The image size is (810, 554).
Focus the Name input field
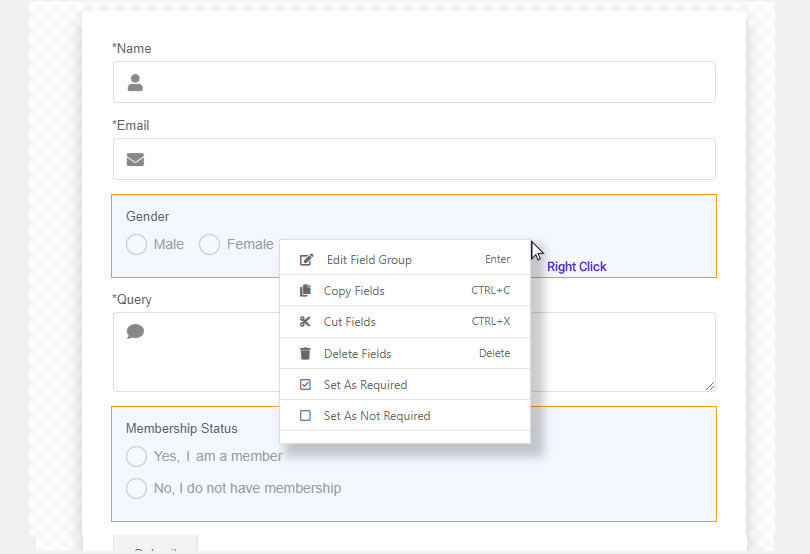click(x=414, y=82)
